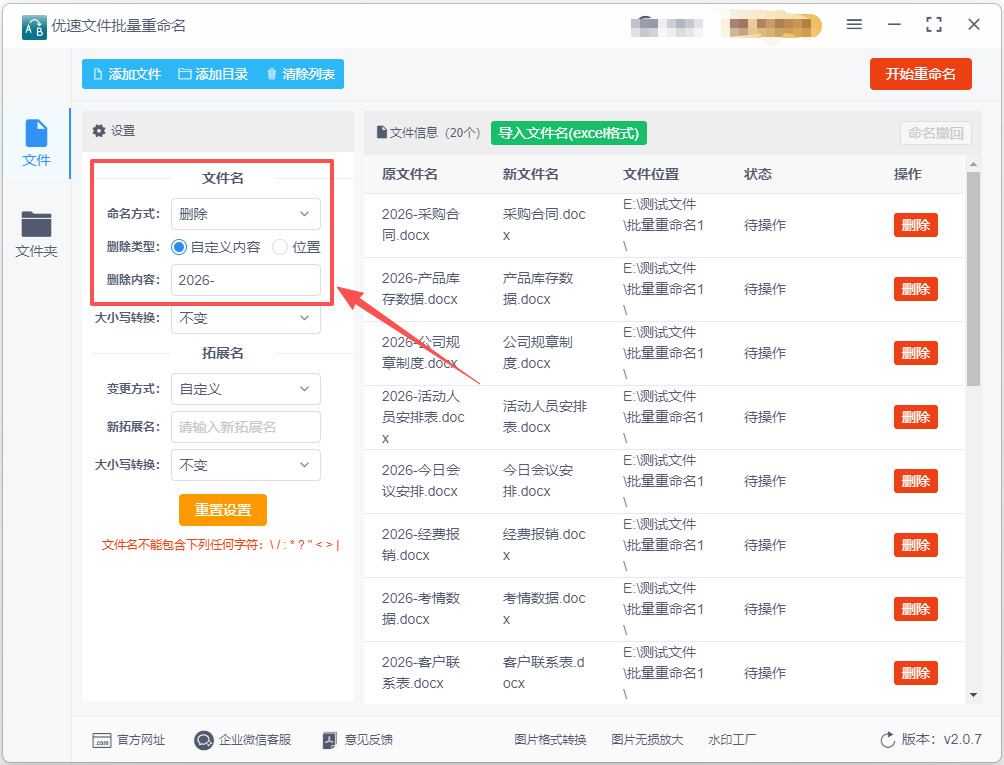Expand extension 大小写转换 dropdown below 新拓展名
Image resolution: width=1004 pixels, height=765 pixels.
245,465
